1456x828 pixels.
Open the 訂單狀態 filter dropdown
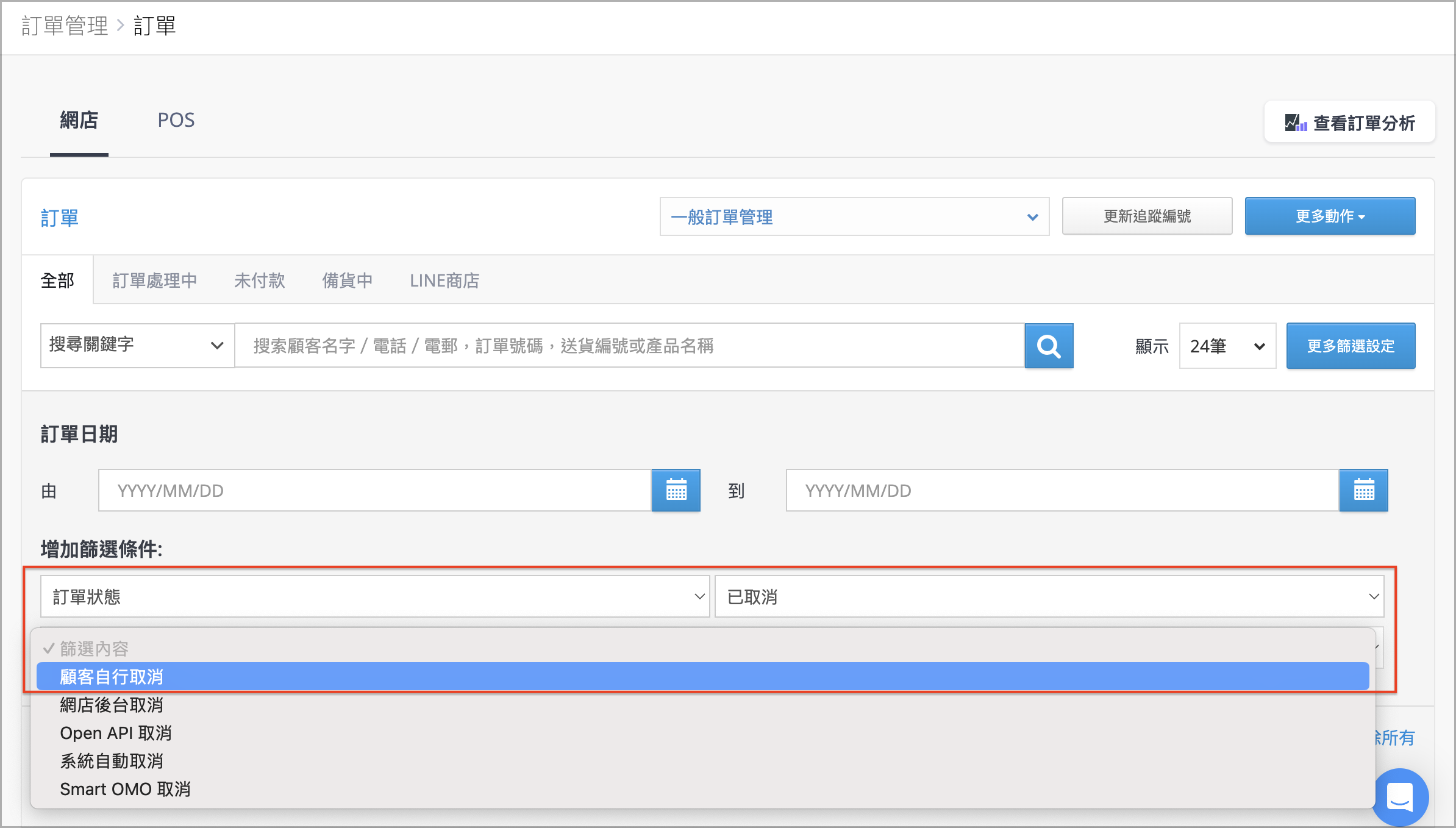tap(375, 596)
